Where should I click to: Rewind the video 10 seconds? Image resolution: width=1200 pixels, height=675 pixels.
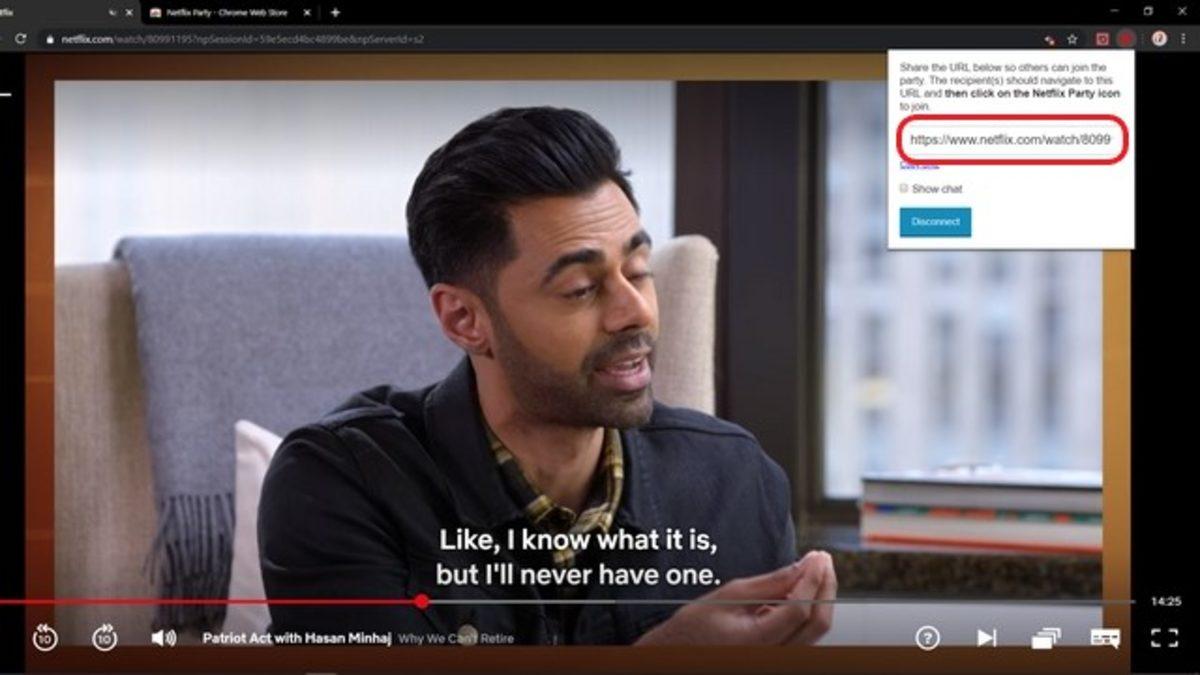click(x=45, y=637)
